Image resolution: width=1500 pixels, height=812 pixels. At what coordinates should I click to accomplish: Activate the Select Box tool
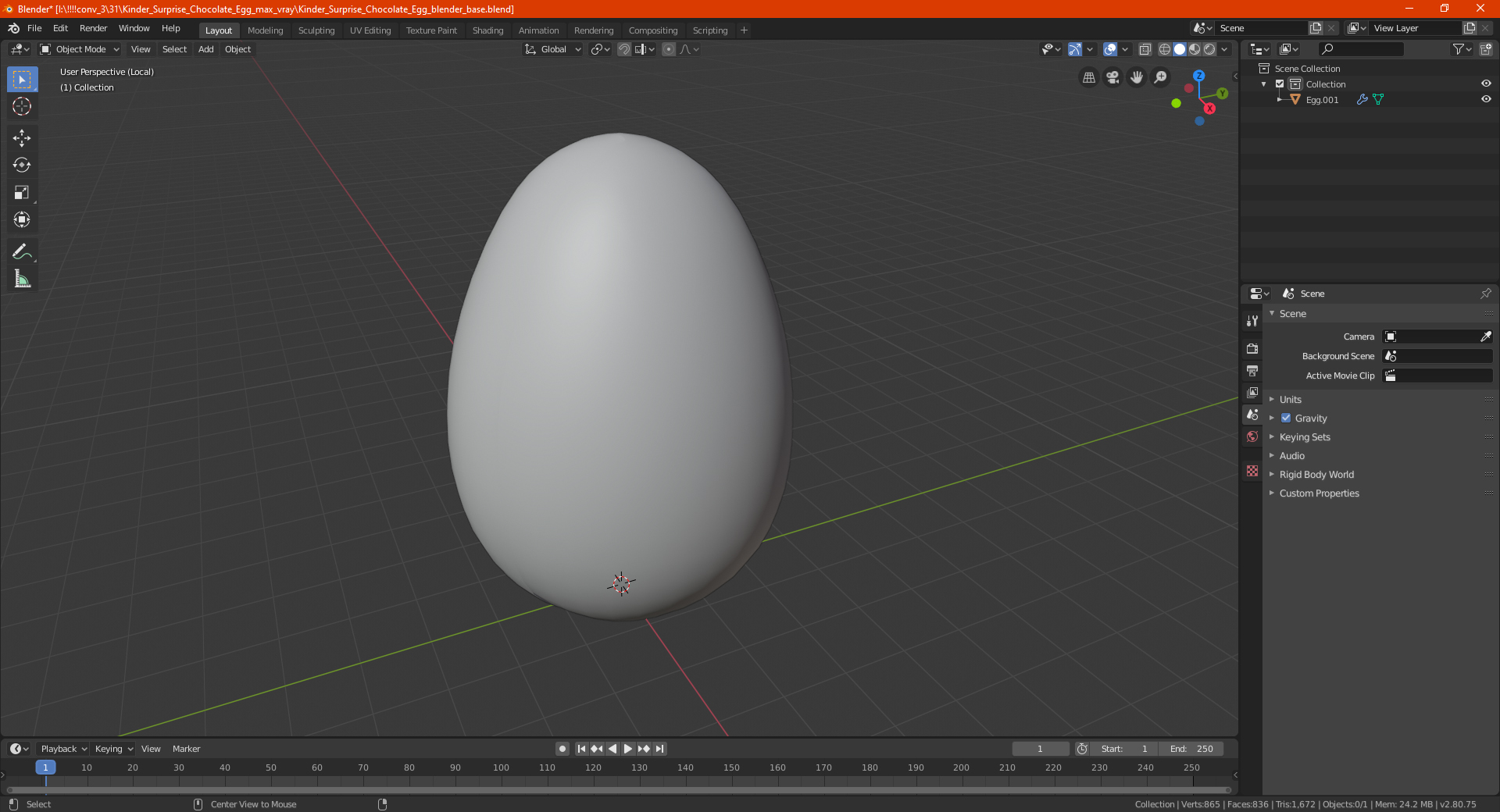(x=22, y=80)
